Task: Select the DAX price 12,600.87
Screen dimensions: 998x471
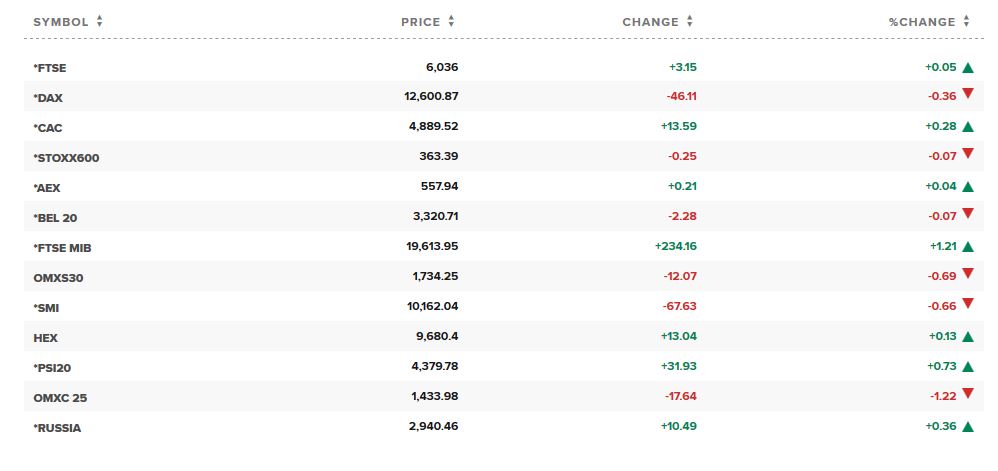Action: click(431, 96)
